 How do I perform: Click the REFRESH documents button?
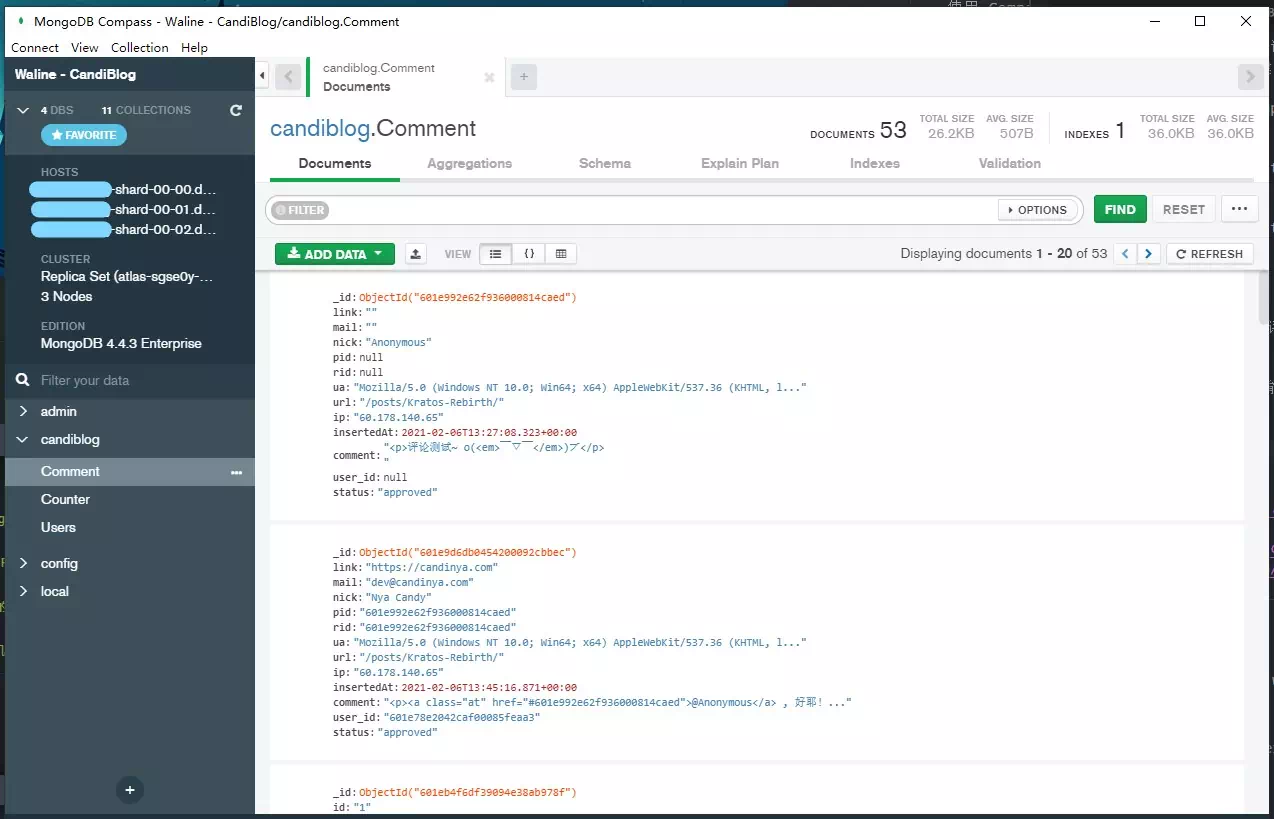click(1210, 254)
